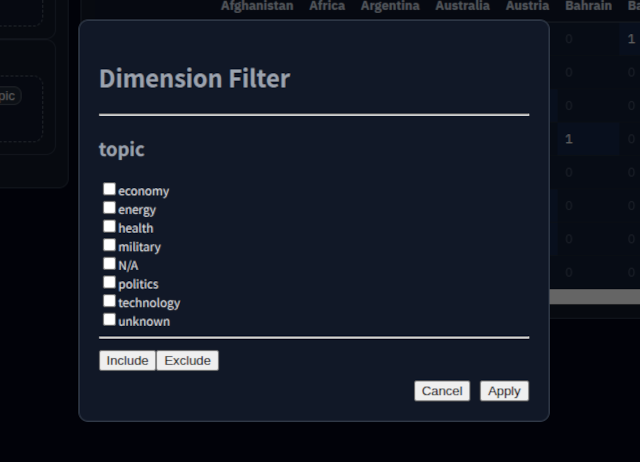
Task: Apply the dimension filter
Action: [x=504, y=391]
